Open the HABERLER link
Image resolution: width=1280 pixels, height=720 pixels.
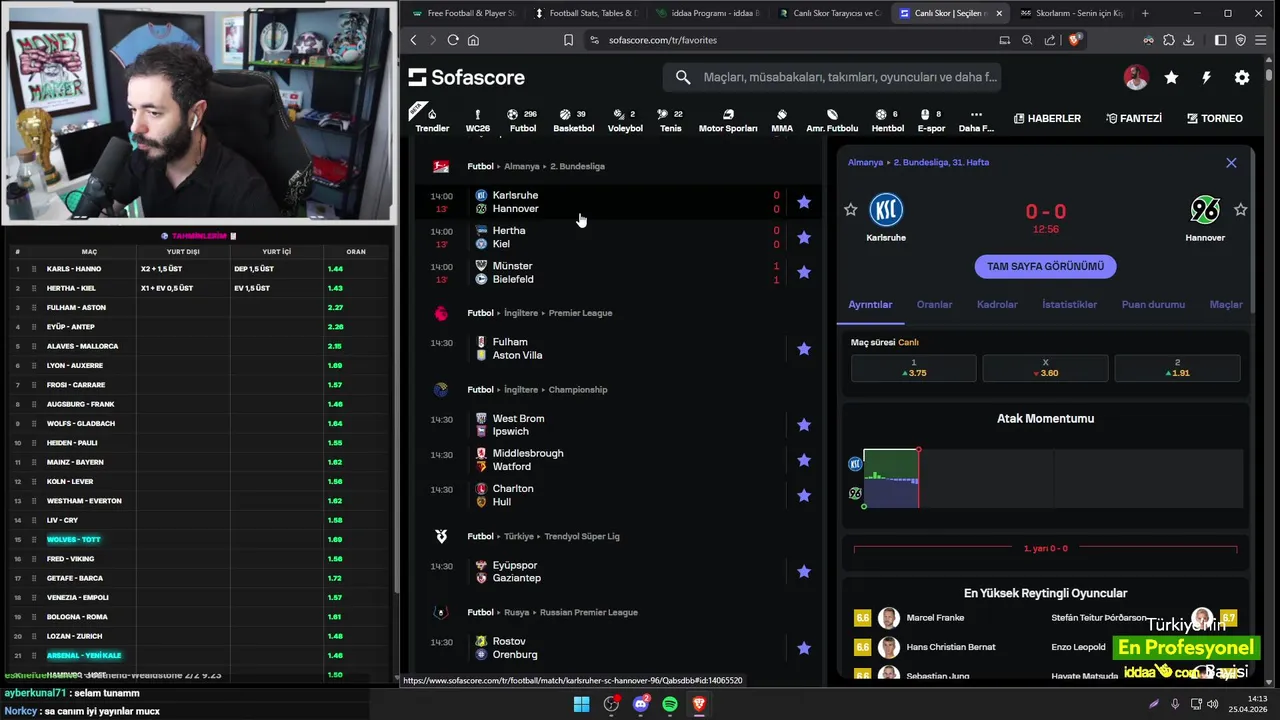[1047, 118]
